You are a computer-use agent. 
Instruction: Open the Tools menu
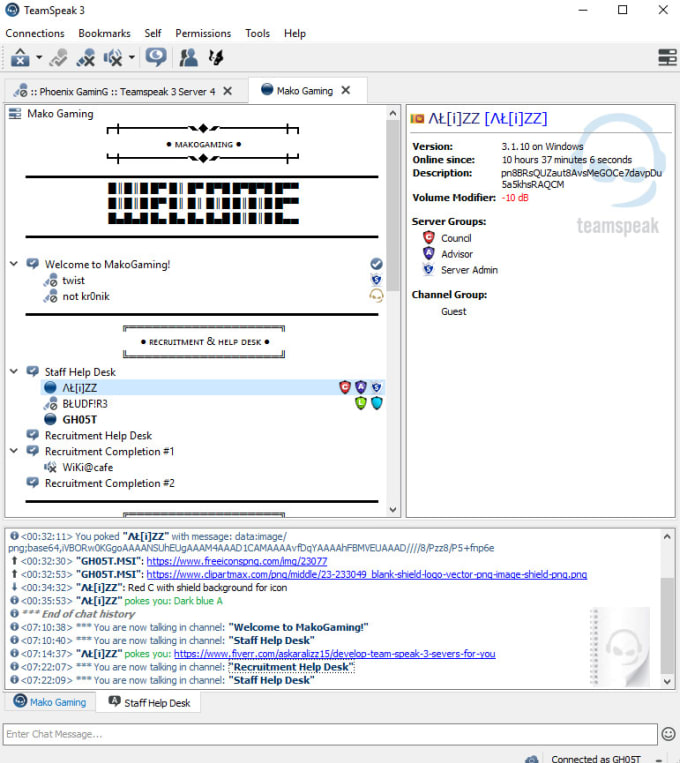pyautogui.click(x=257, y=33)
